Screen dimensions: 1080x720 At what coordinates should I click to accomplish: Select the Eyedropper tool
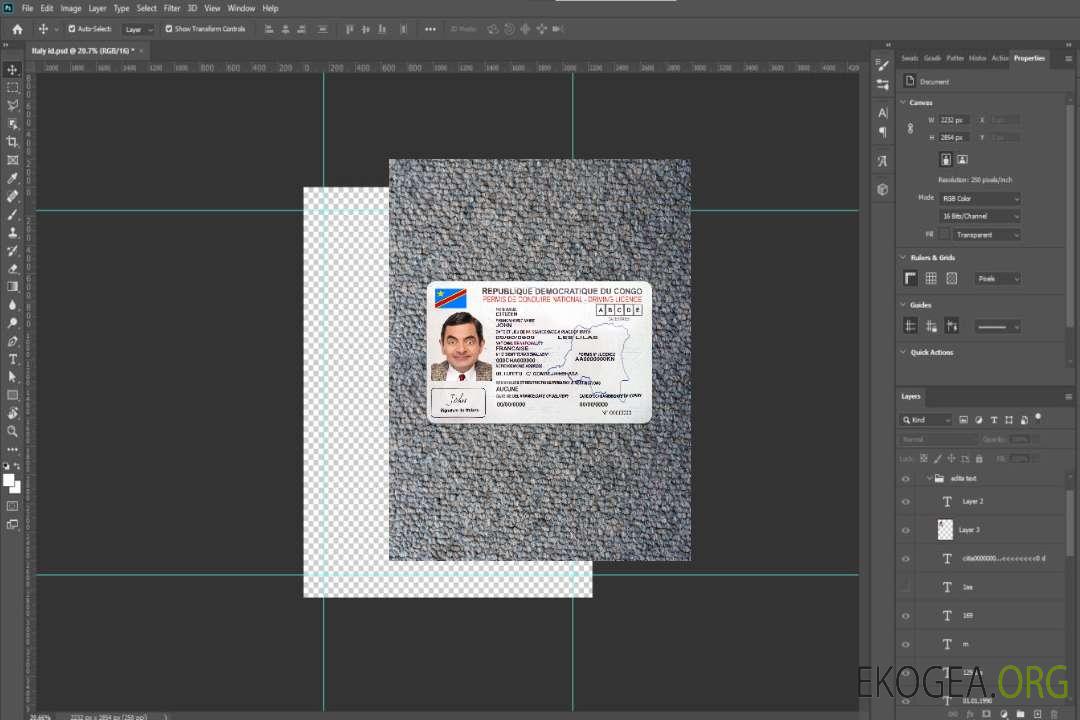coord(12,178)
